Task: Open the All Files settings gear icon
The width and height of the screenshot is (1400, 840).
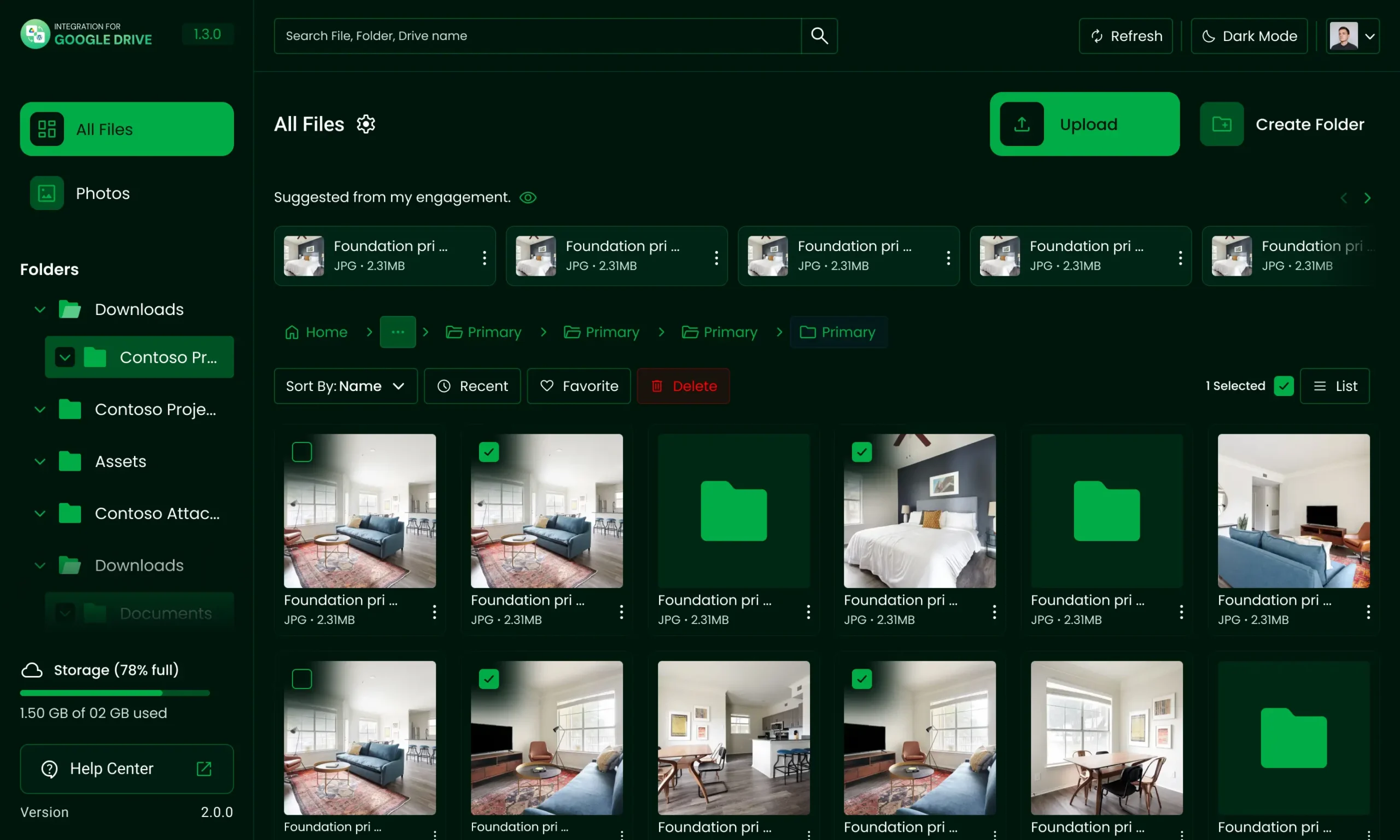Action: (x=365, y=124)
